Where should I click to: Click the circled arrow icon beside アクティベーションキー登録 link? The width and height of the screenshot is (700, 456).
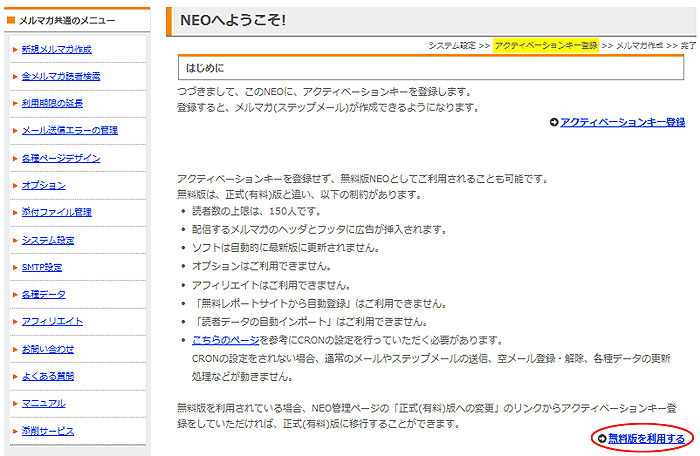pos(554,122)
